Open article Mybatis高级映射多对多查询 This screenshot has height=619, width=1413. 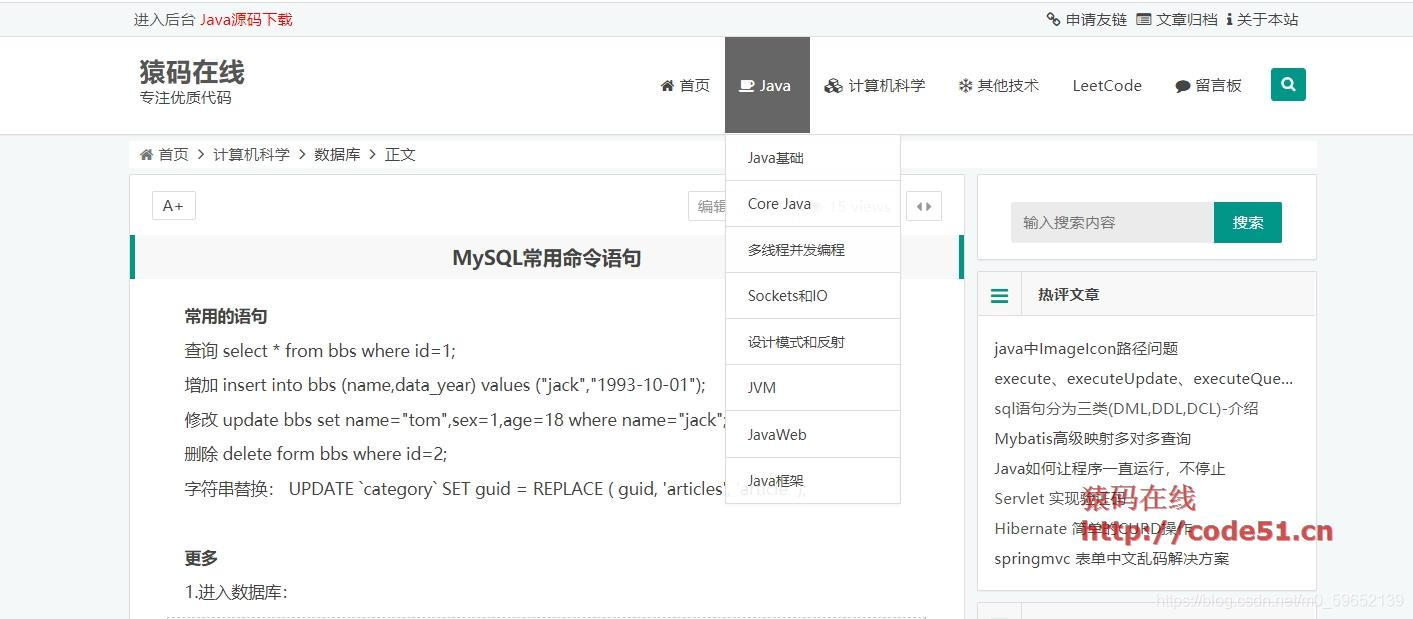(1092, 438)
